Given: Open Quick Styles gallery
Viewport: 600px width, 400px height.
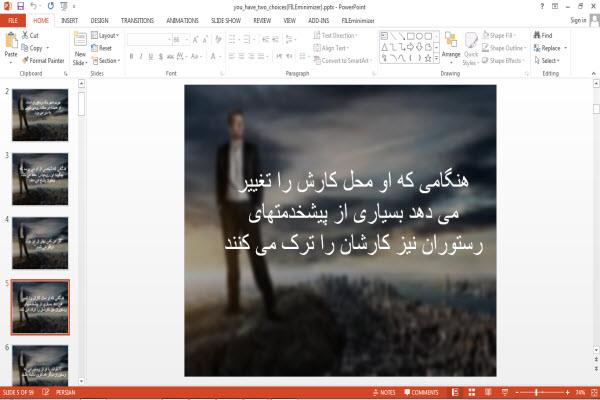Looking at the screenshot, I should 471,49.
